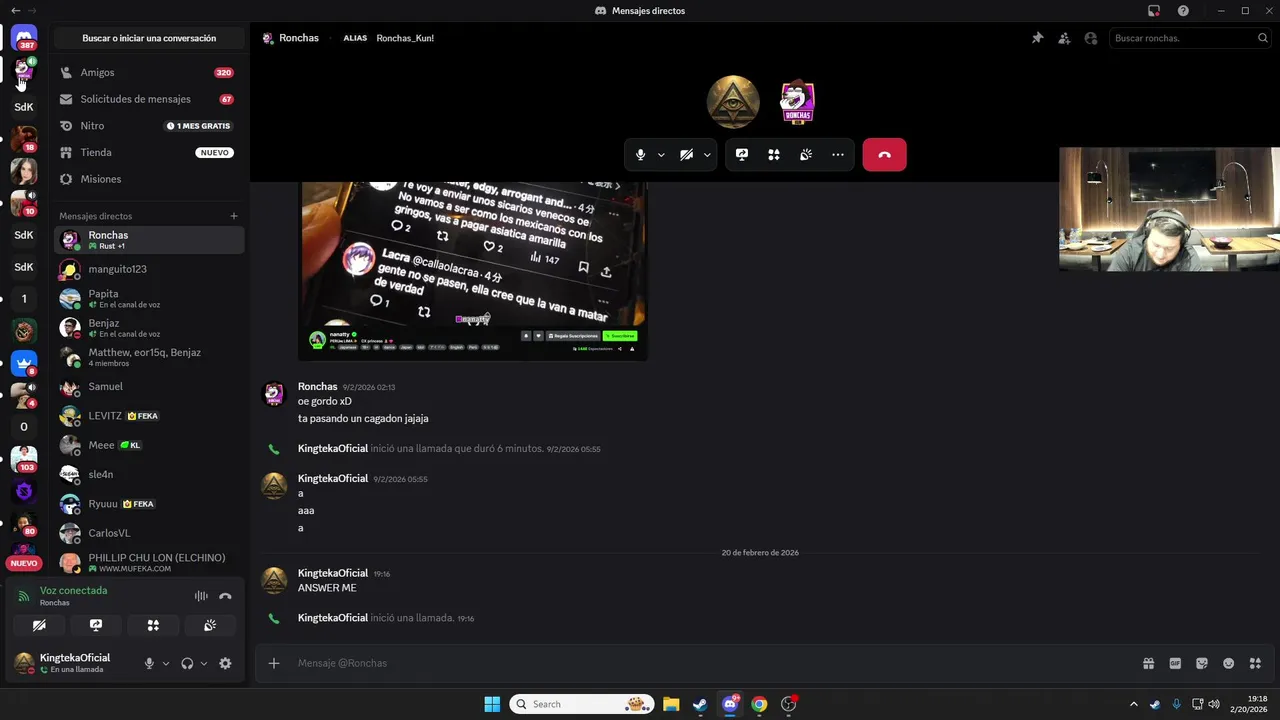Viewport: 1280px width, 720px height.
Task: Toggle camera button in voice panel
Action: coord(39,625)
